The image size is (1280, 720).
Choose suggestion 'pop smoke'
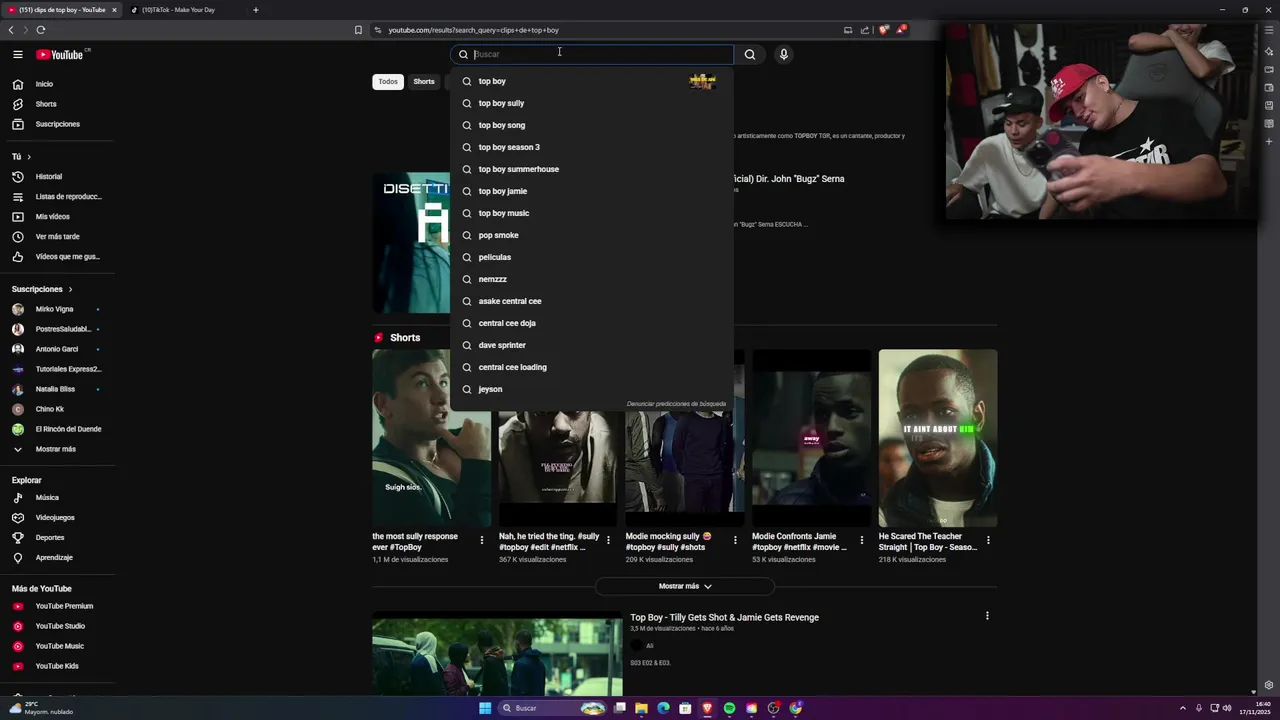pyautogui.click(x=592, y=235)
